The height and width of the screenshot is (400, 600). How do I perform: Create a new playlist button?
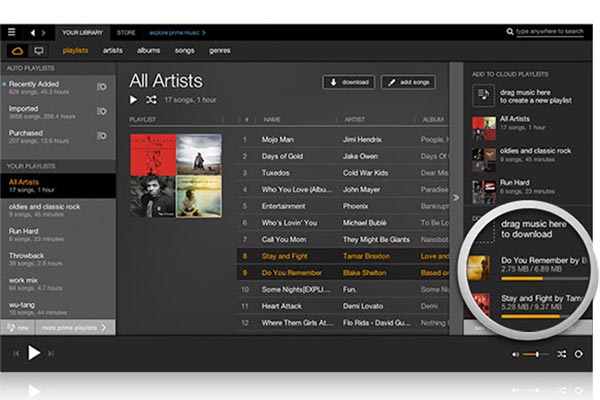click(x=18, y=328)
